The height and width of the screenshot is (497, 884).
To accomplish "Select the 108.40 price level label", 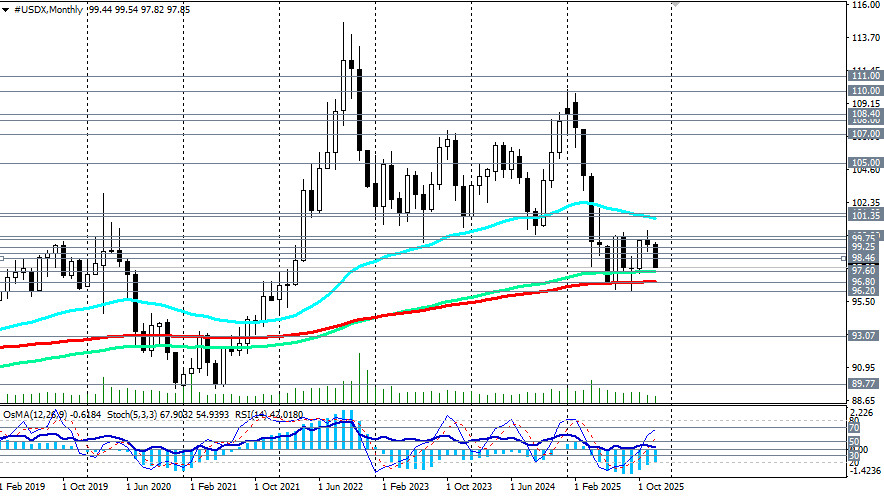I will point(865,114).
